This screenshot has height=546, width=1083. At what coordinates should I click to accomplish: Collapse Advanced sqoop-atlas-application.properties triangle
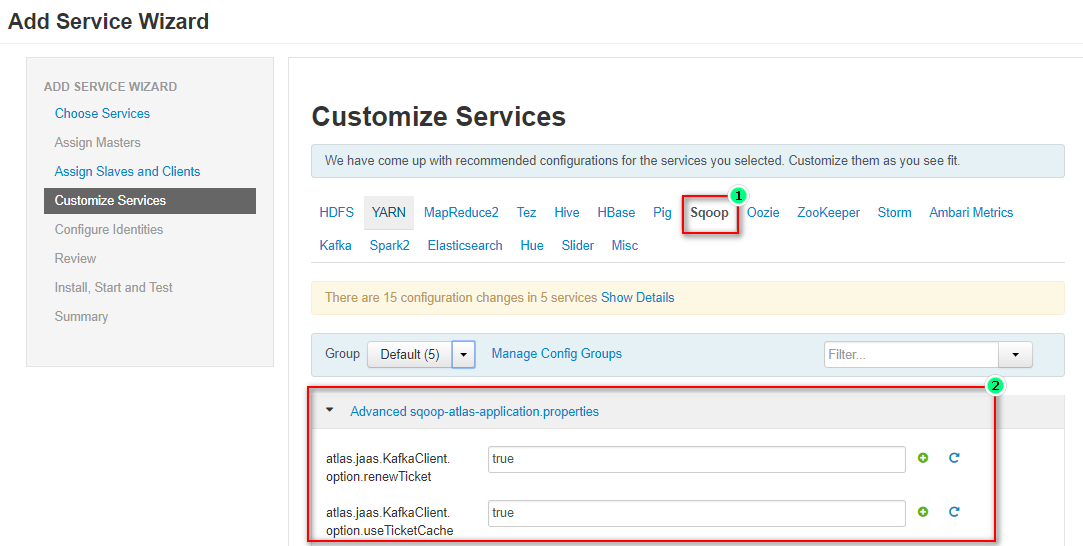click(x=330, y=410)
